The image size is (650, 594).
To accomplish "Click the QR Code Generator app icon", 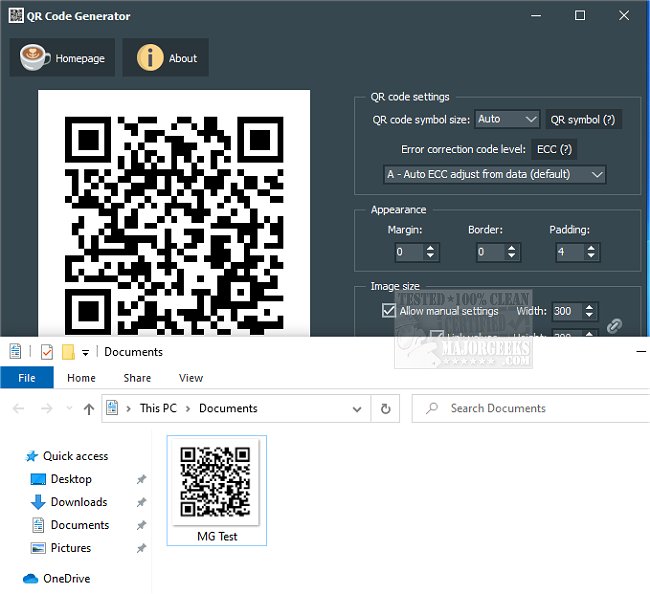I will coord(16,16).
